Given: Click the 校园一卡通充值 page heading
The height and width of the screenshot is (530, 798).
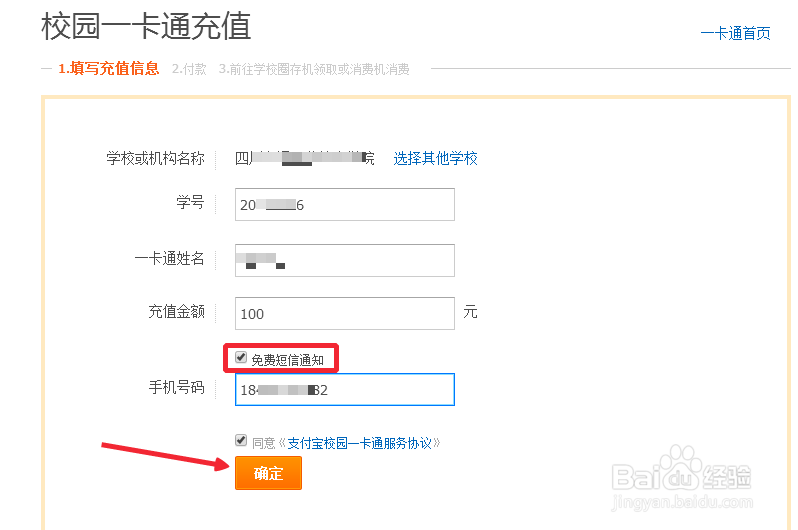Looking at the screenshot, I should [x=146, y=26].
